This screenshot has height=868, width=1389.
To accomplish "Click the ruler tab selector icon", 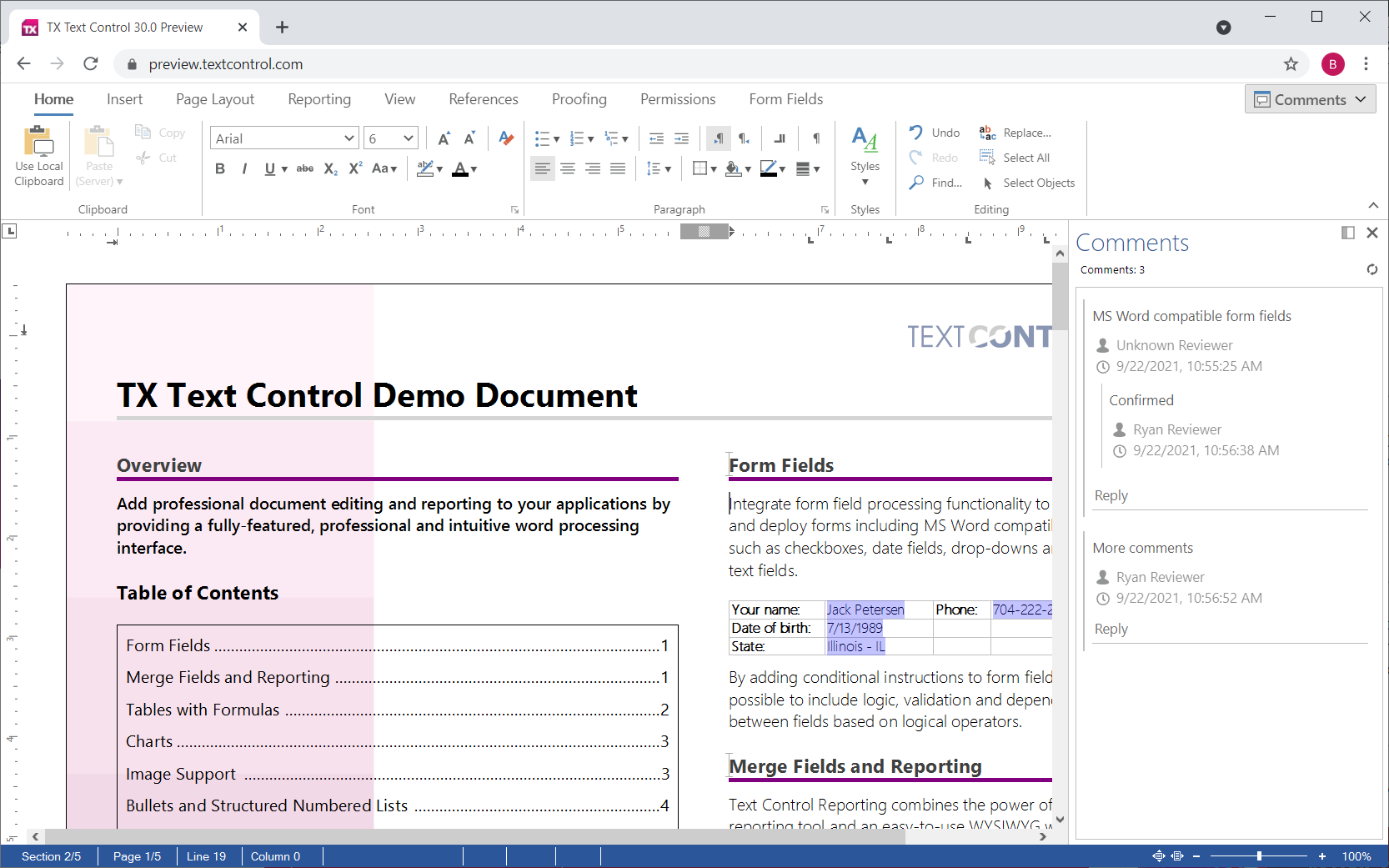I will (x=9, y=231).
